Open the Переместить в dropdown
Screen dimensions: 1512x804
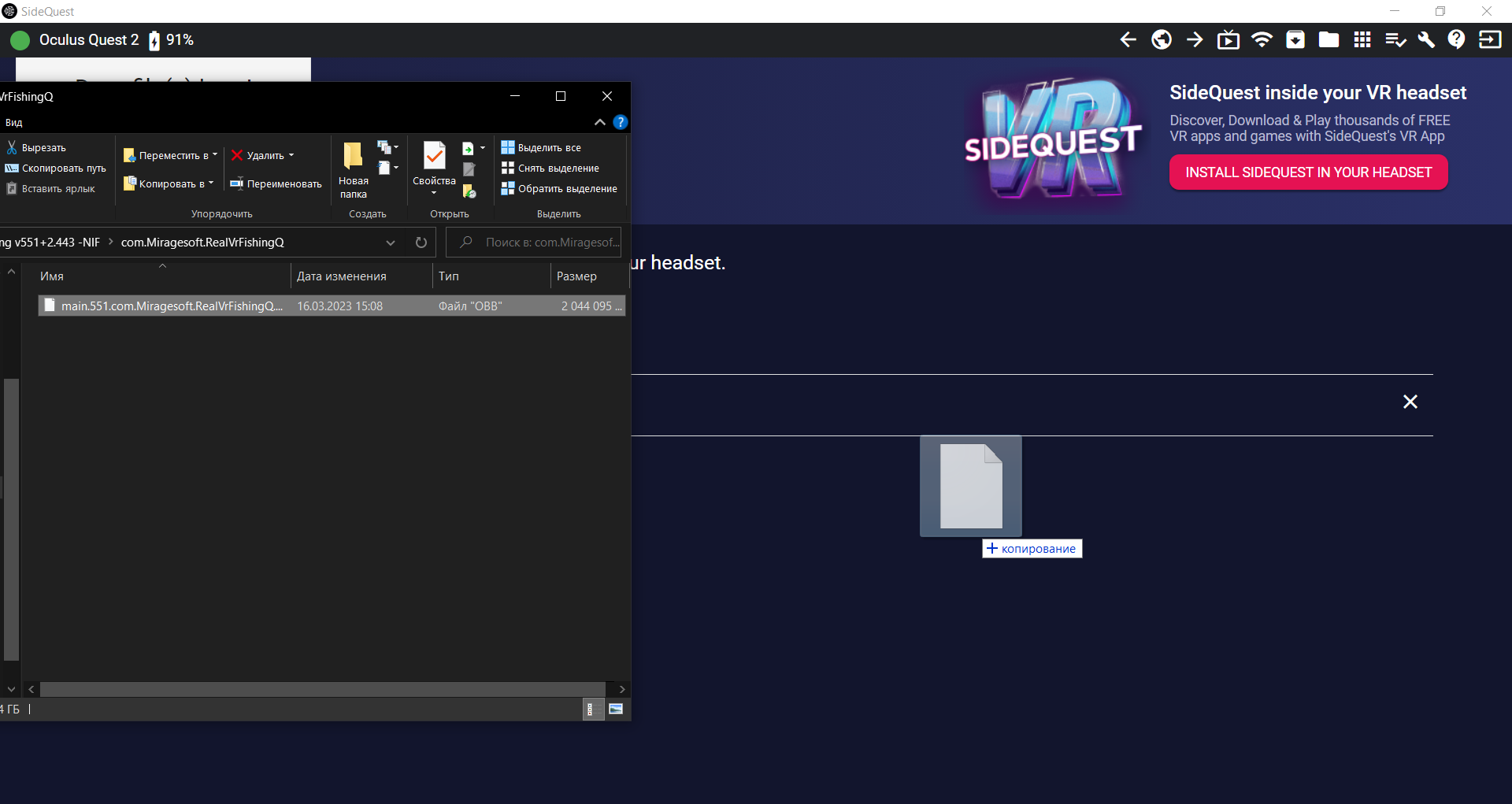click(x=170, y=155)
